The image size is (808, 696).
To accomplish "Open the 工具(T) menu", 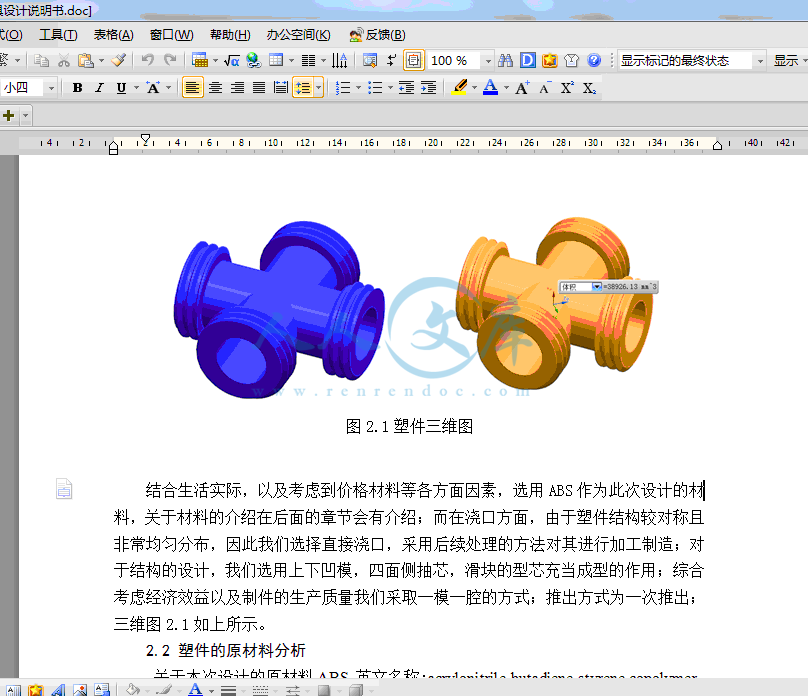I will point(58,35).
